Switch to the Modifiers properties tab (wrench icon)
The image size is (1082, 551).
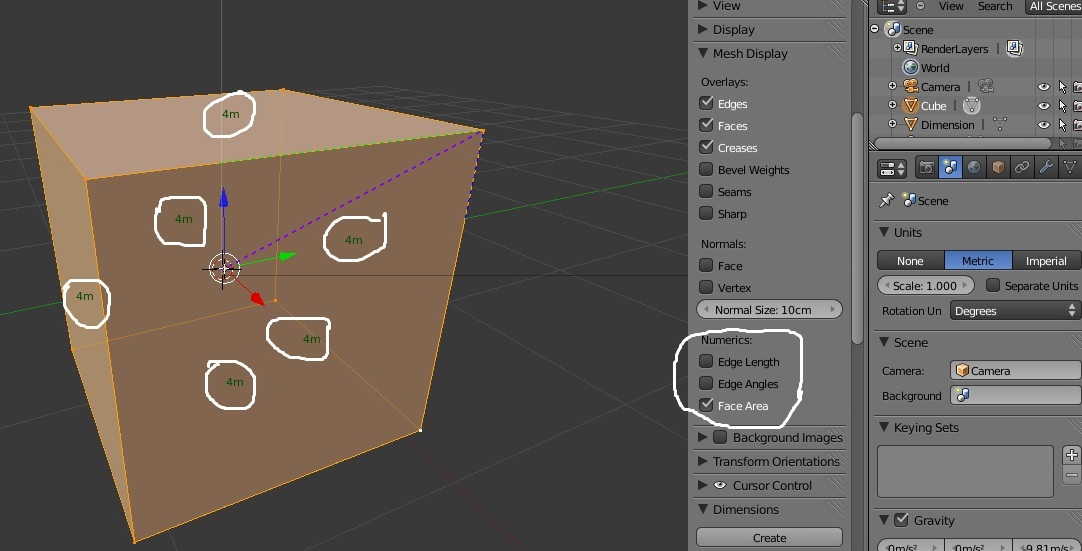click(x=1046, y=167)
